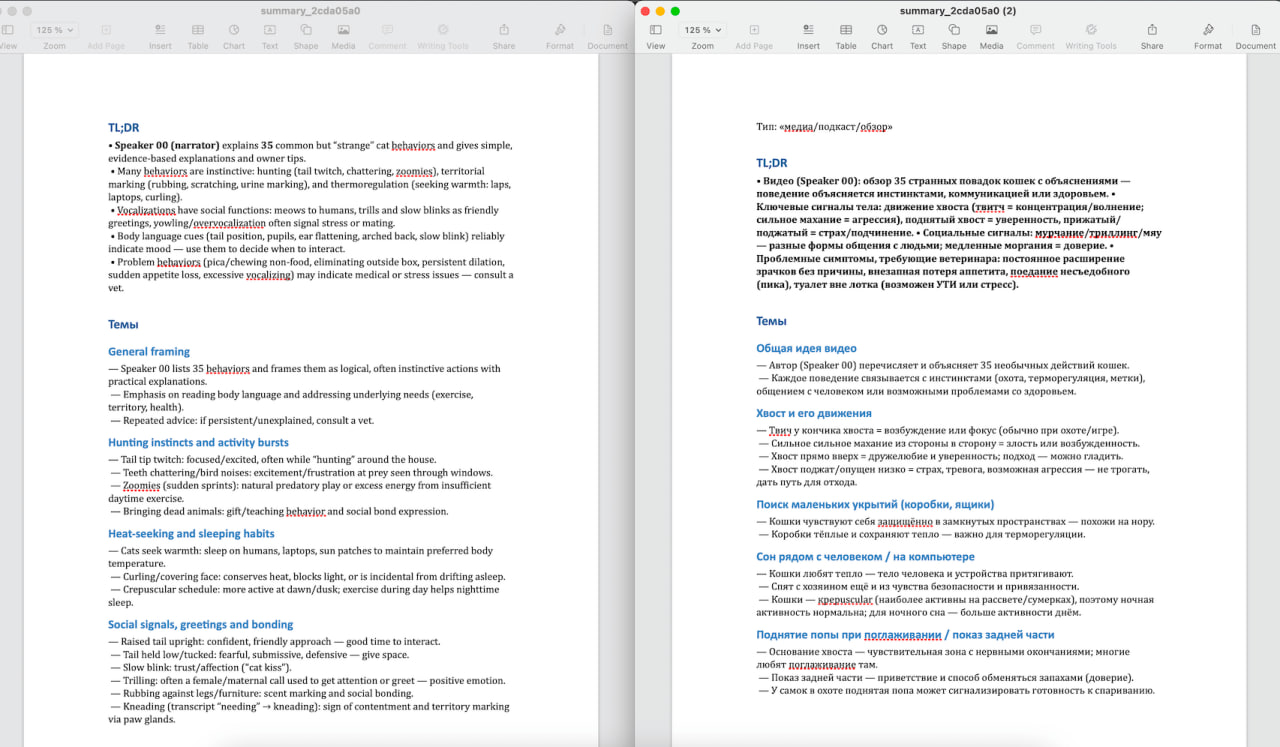Open the Insert menu in the left window

pos(160,30)
